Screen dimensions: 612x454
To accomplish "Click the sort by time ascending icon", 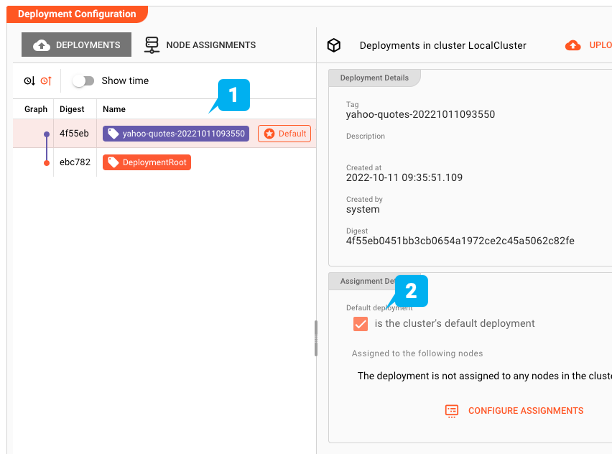I will pos(46,81).
